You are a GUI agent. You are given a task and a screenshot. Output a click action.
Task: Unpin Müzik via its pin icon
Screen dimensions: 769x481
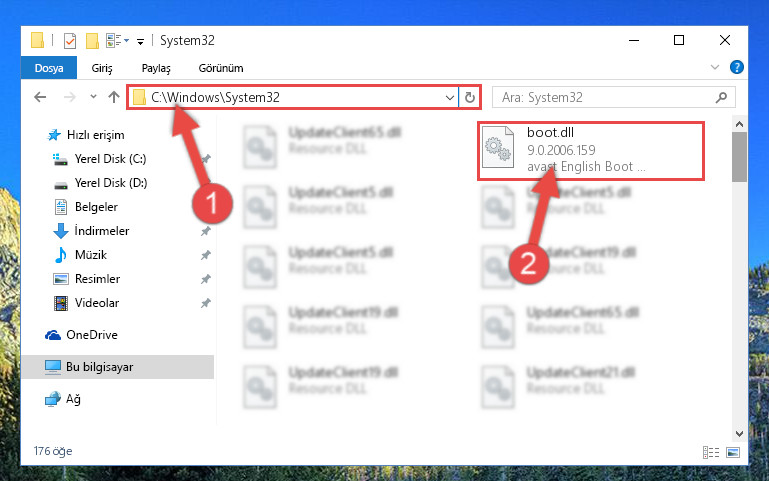205,255
